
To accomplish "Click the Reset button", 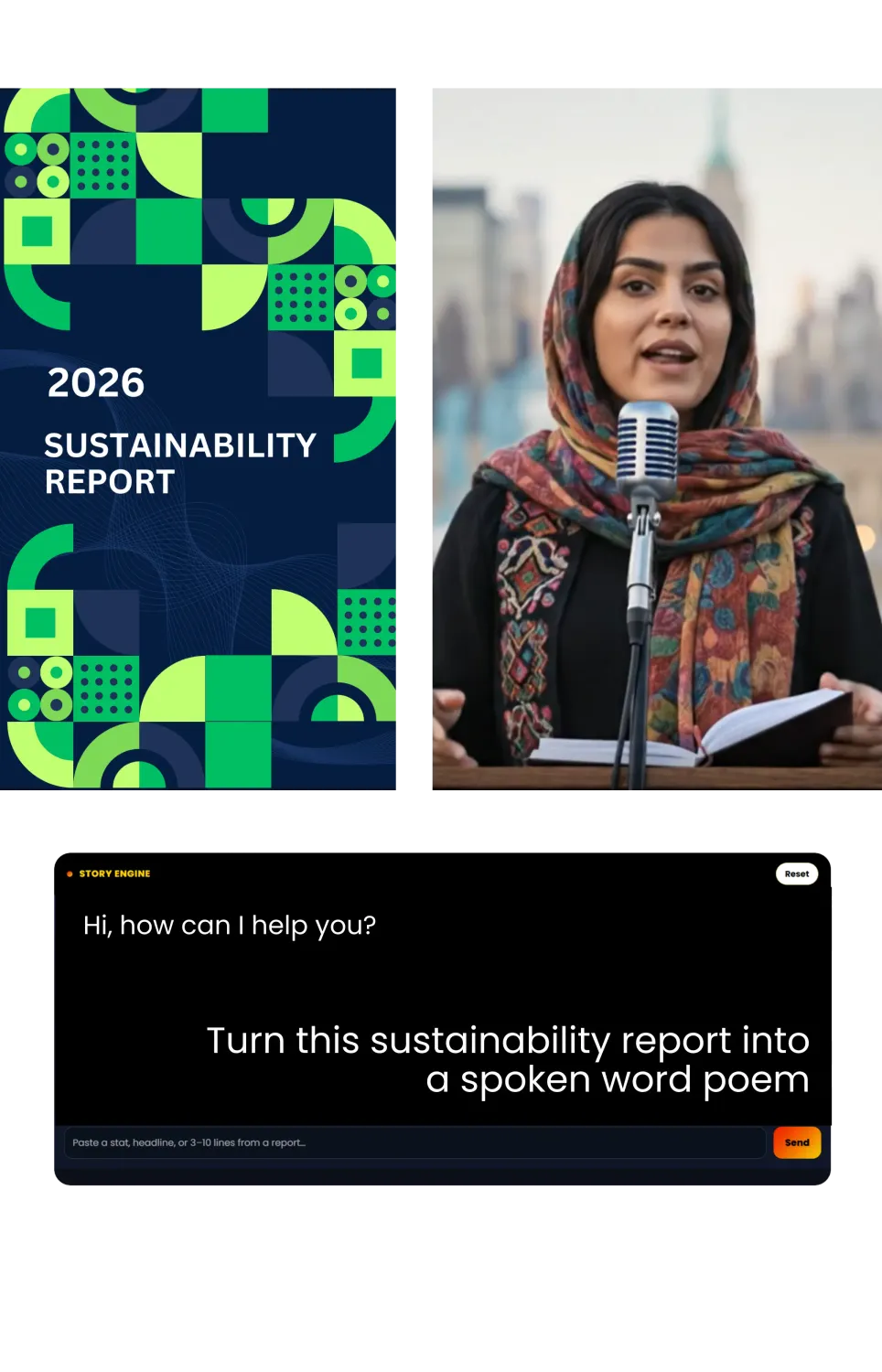I will tap(797, 874).
